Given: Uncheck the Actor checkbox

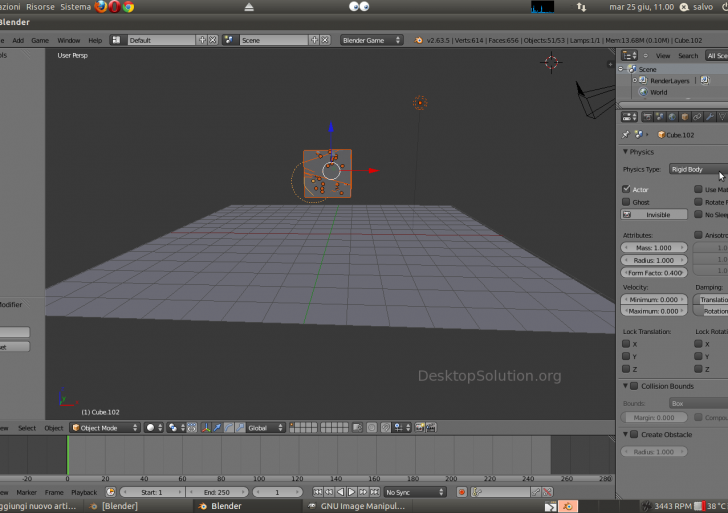Looking at the screenshot, I should pyautogui.click(x=627, y=189).
